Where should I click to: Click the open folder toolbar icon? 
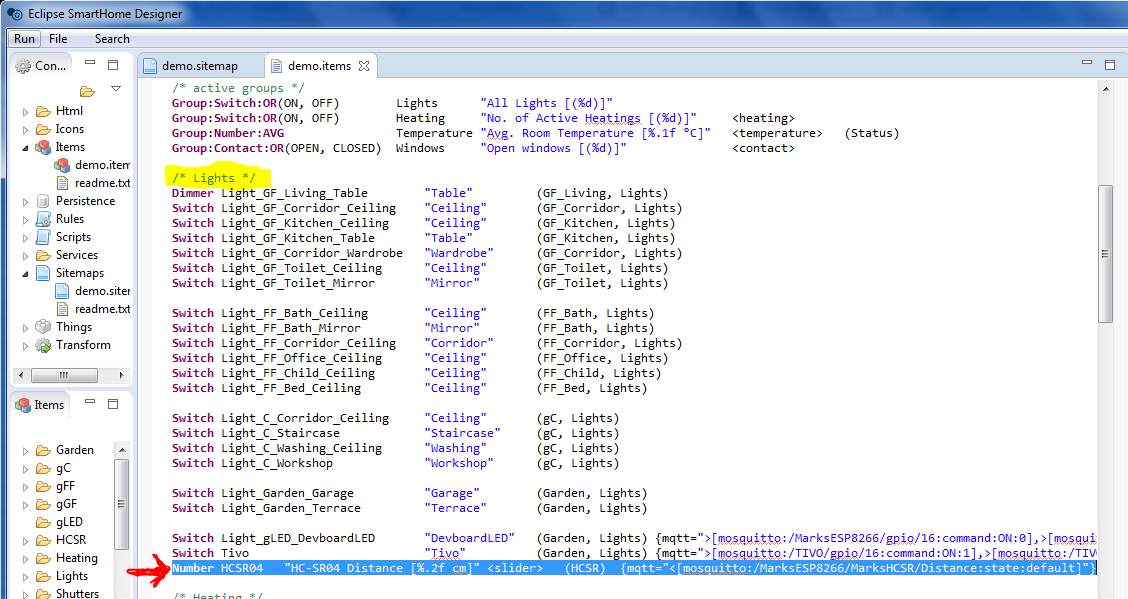88,91
